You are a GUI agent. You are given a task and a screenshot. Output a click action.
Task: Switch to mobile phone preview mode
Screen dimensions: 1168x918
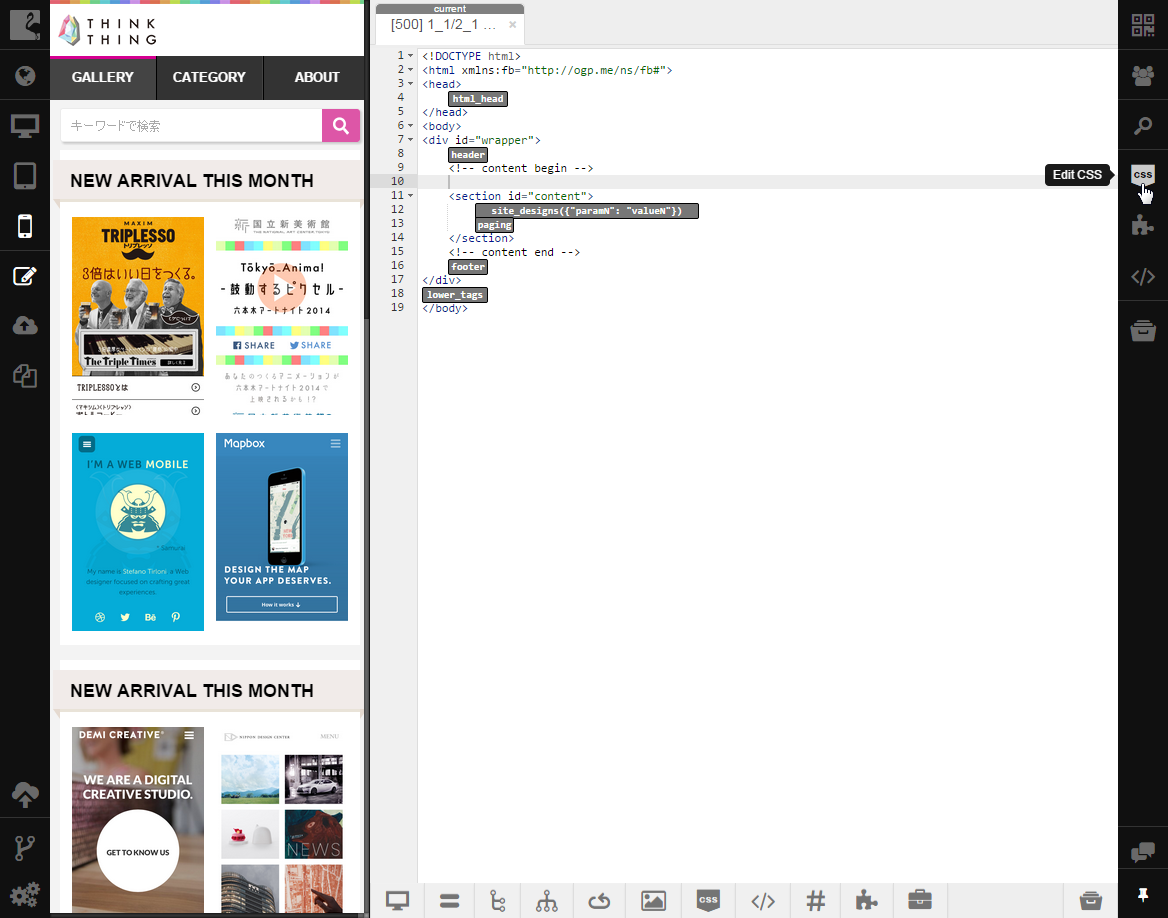tap(25, 226)
